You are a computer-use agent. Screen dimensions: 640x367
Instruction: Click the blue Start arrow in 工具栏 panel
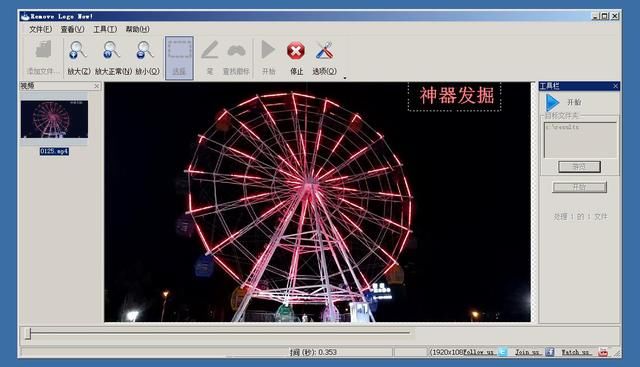[553, 102]
